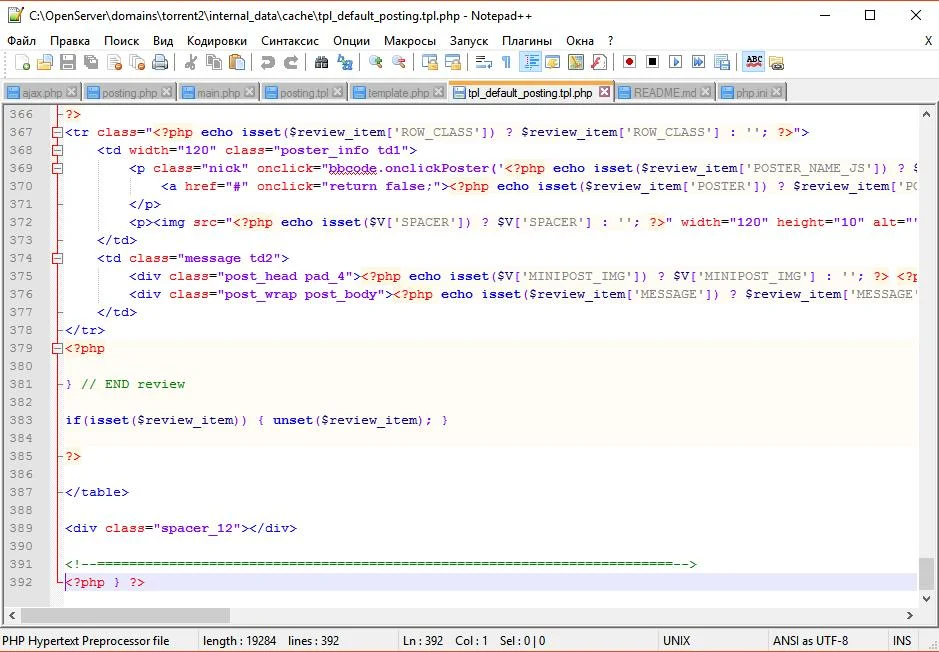Save the recorded macro icon
Image resolution: width=939 pixels, height=652 pixels.
[x=722, y=62]
